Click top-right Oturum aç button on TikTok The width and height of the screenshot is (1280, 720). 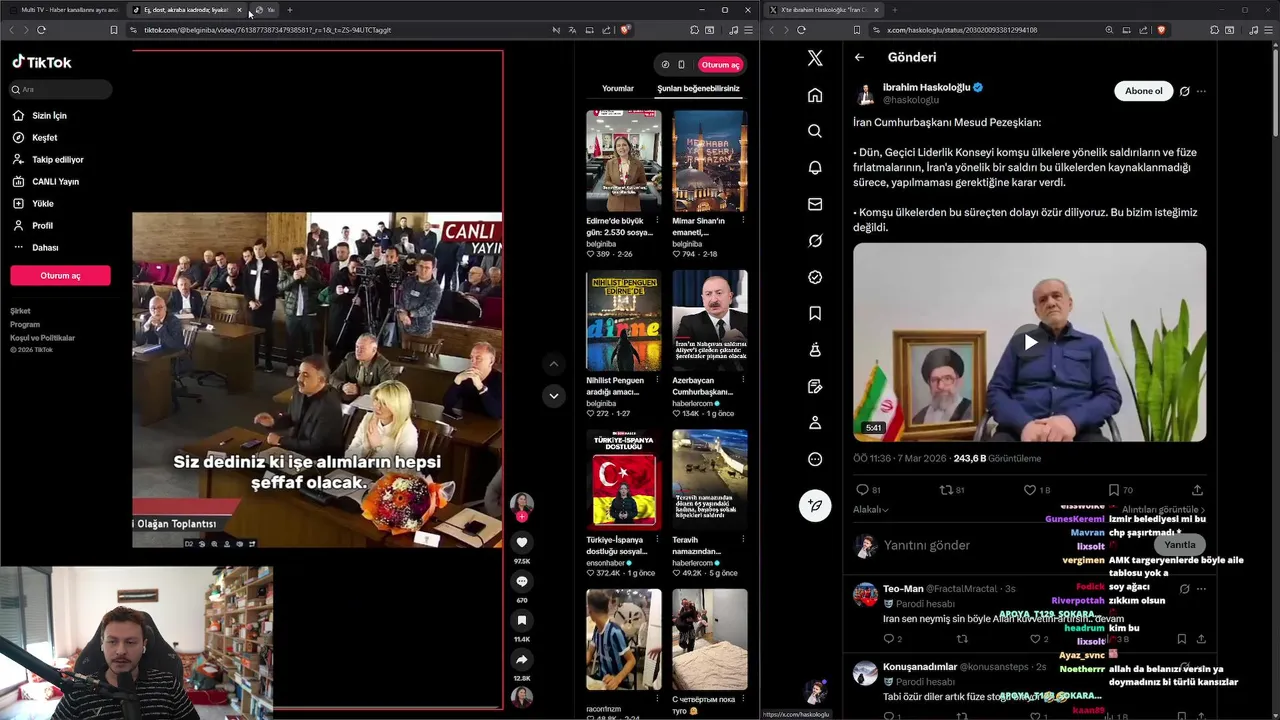coord(720,65)
